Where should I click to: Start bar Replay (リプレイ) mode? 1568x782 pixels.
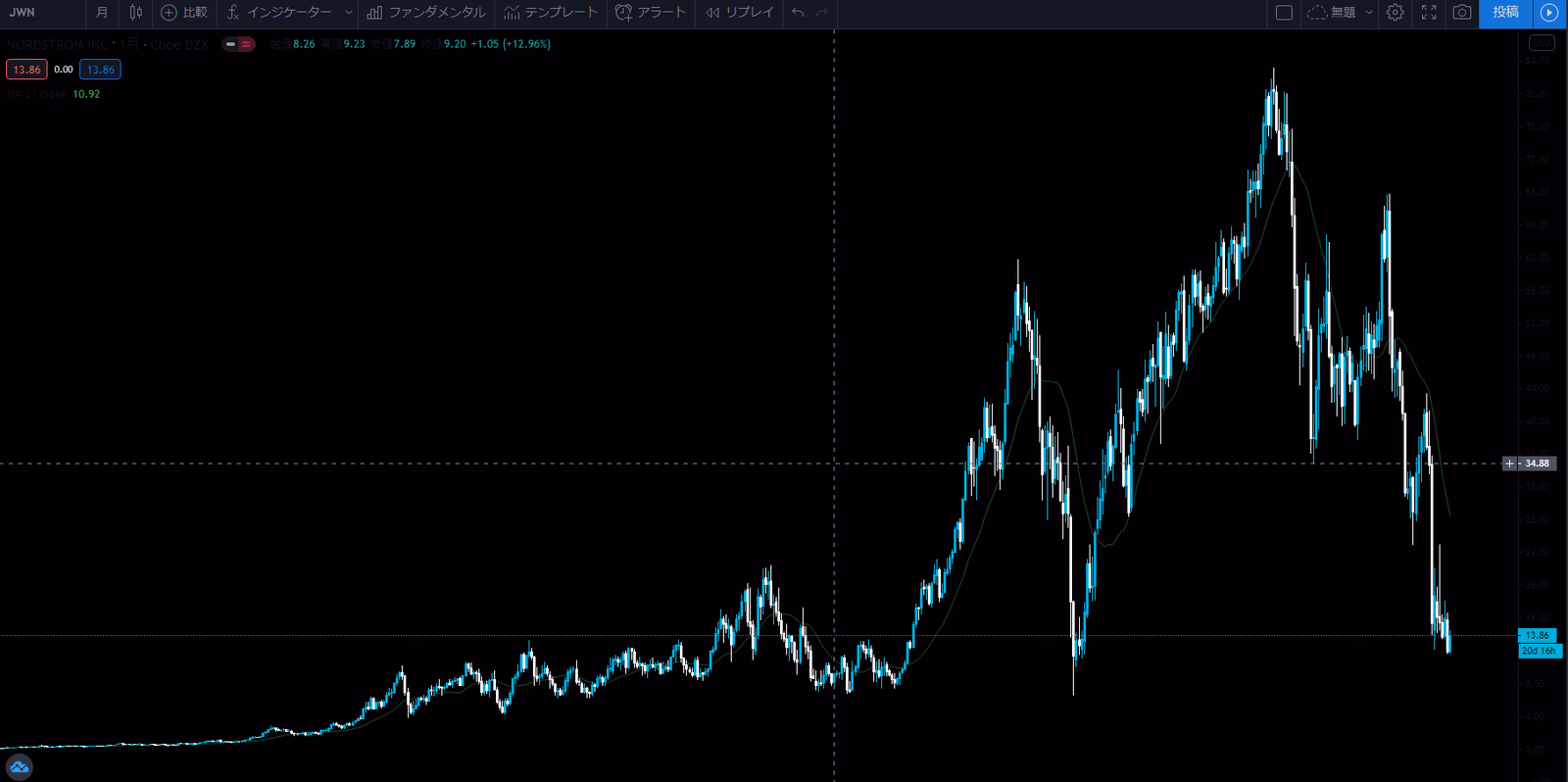740,13
